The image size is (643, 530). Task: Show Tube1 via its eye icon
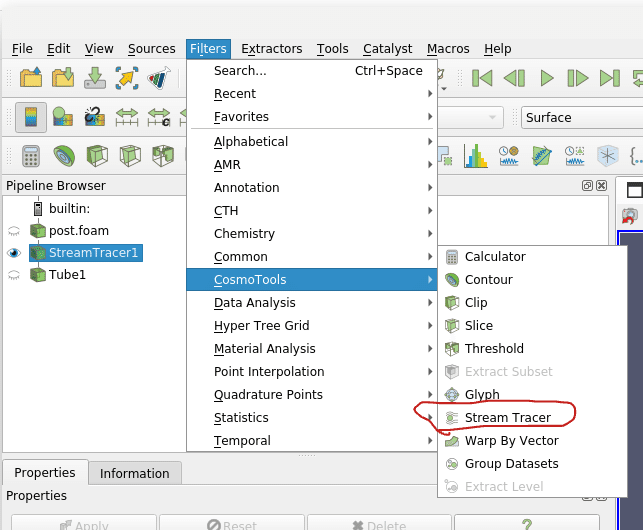(14, 275)
